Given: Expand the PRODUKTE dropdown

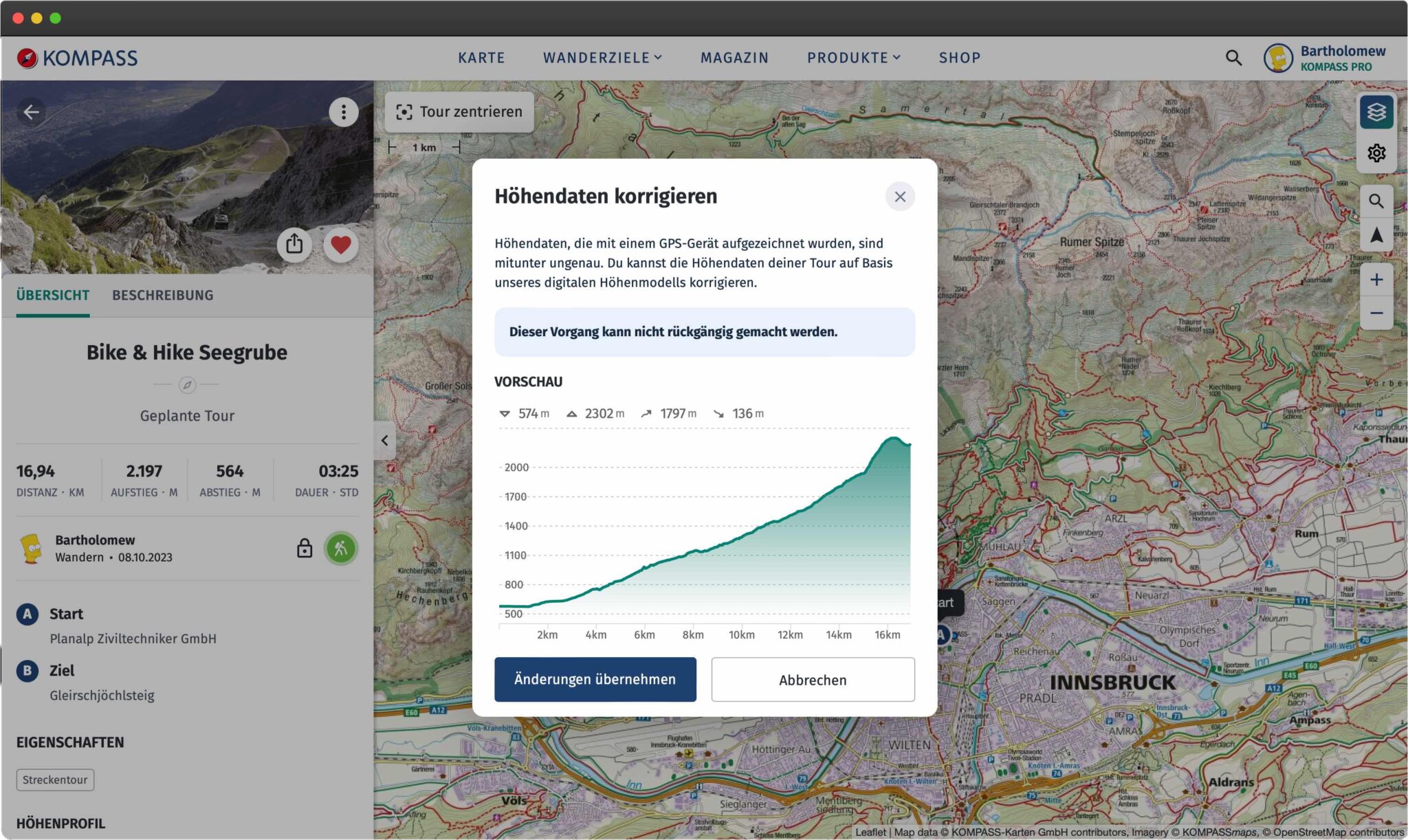Looking at the screenshot, I should tap(853, 58).
